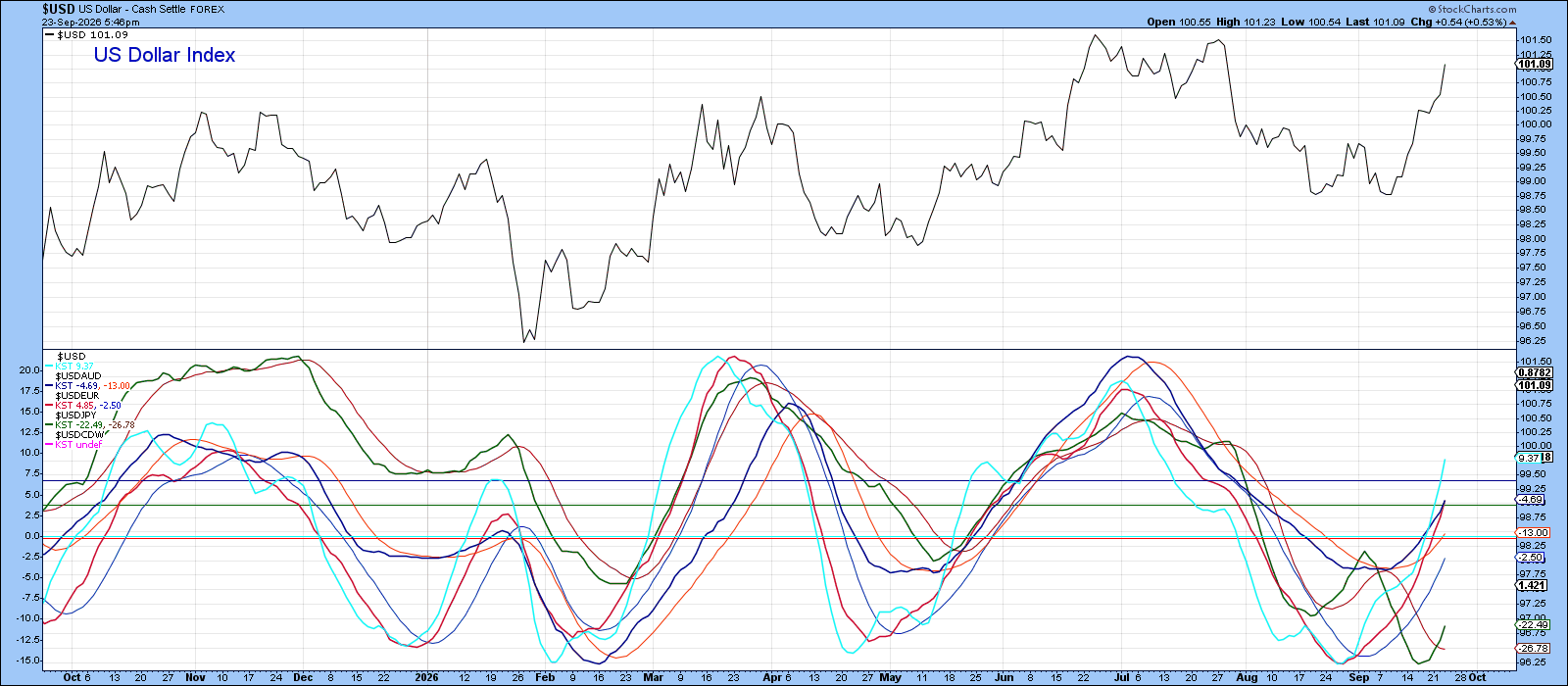Click the -13.00 value tag on right axis
This screenshot has height=686, width=1568.
click(1534, 533)
